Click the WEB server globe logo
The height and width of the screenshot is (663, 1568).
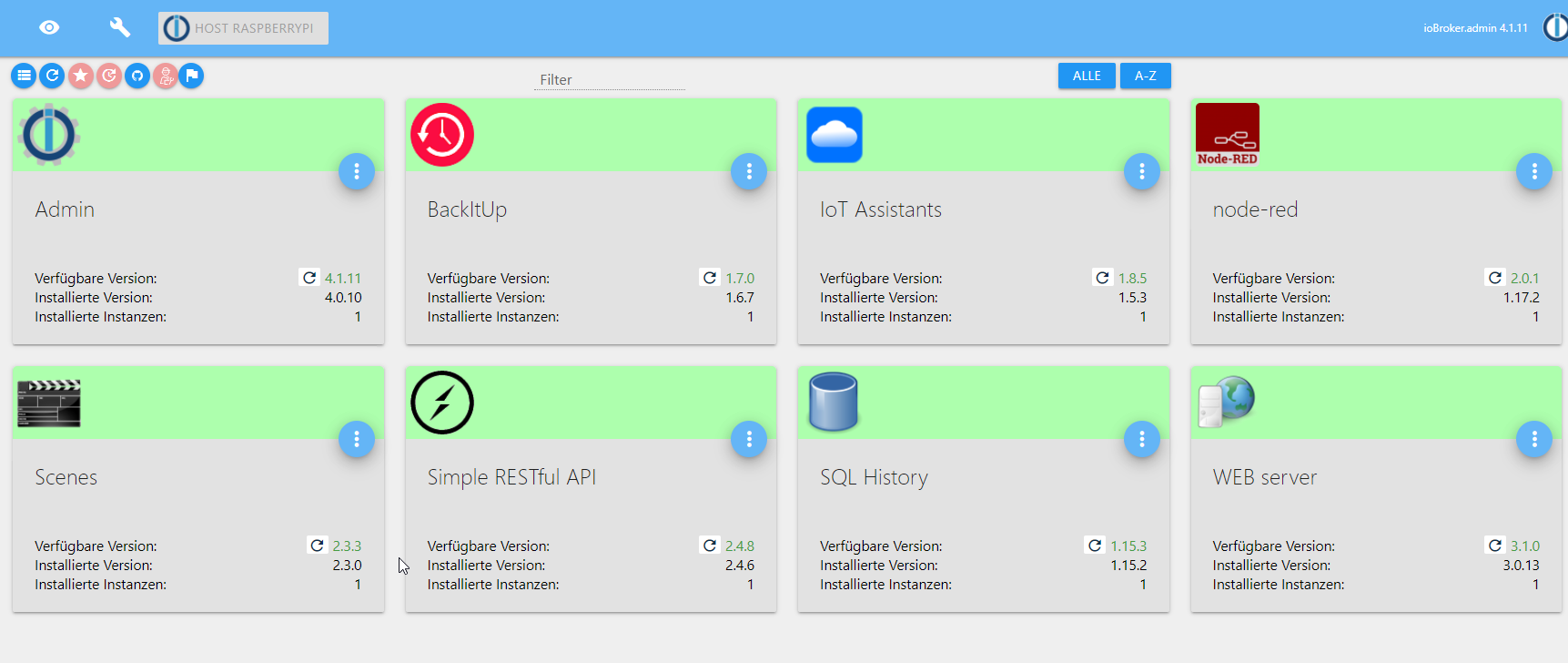tap(1227, 402)
